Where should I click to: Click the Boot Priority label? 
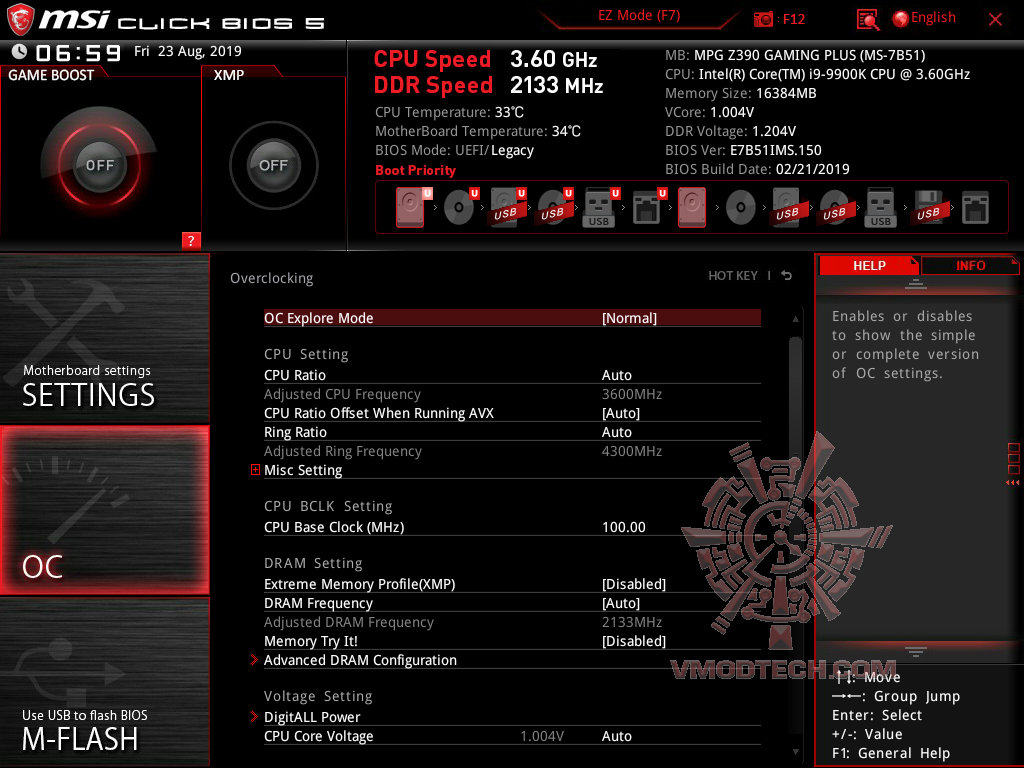tap(415, 170)
